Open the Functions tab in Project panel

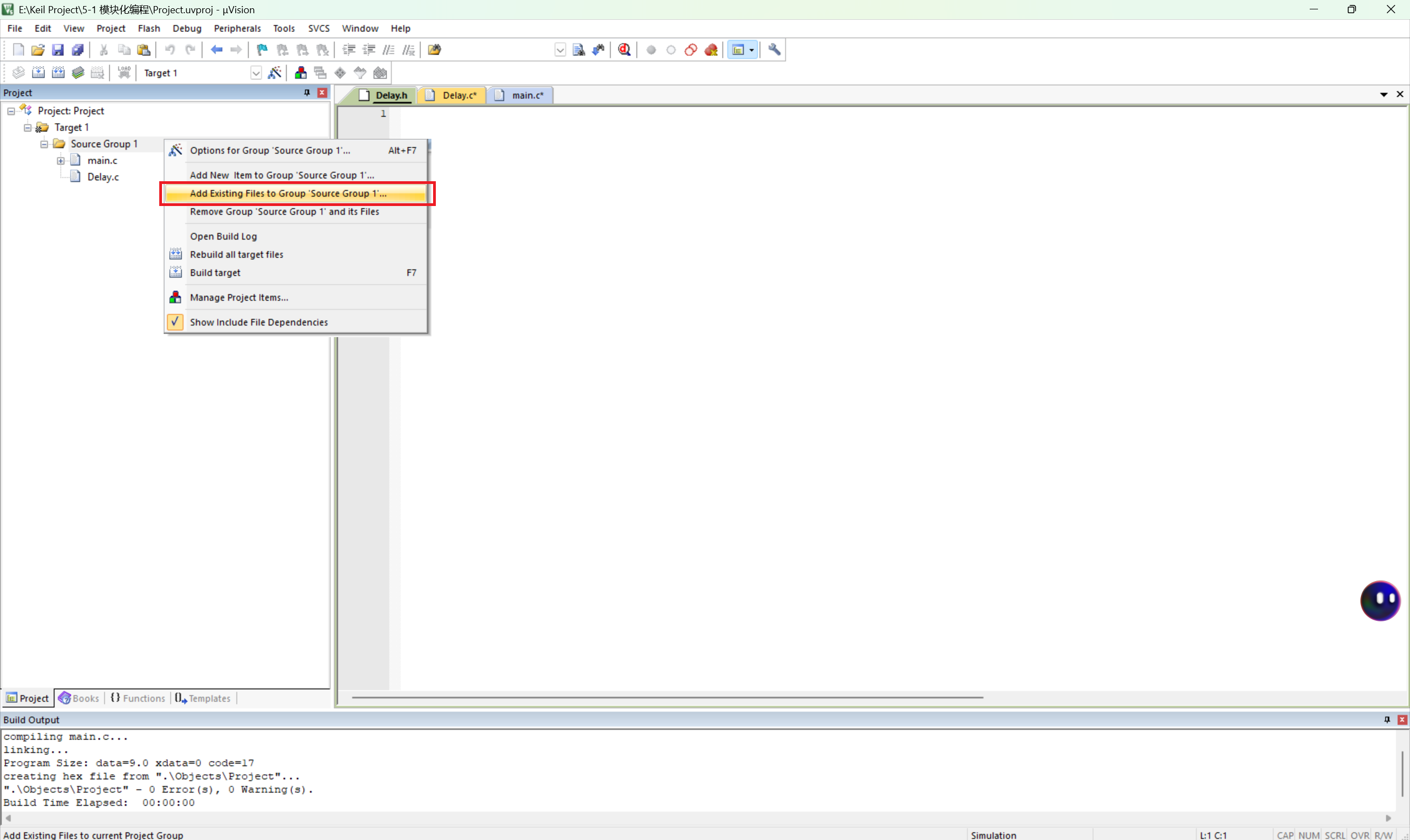tap(138, 698)
